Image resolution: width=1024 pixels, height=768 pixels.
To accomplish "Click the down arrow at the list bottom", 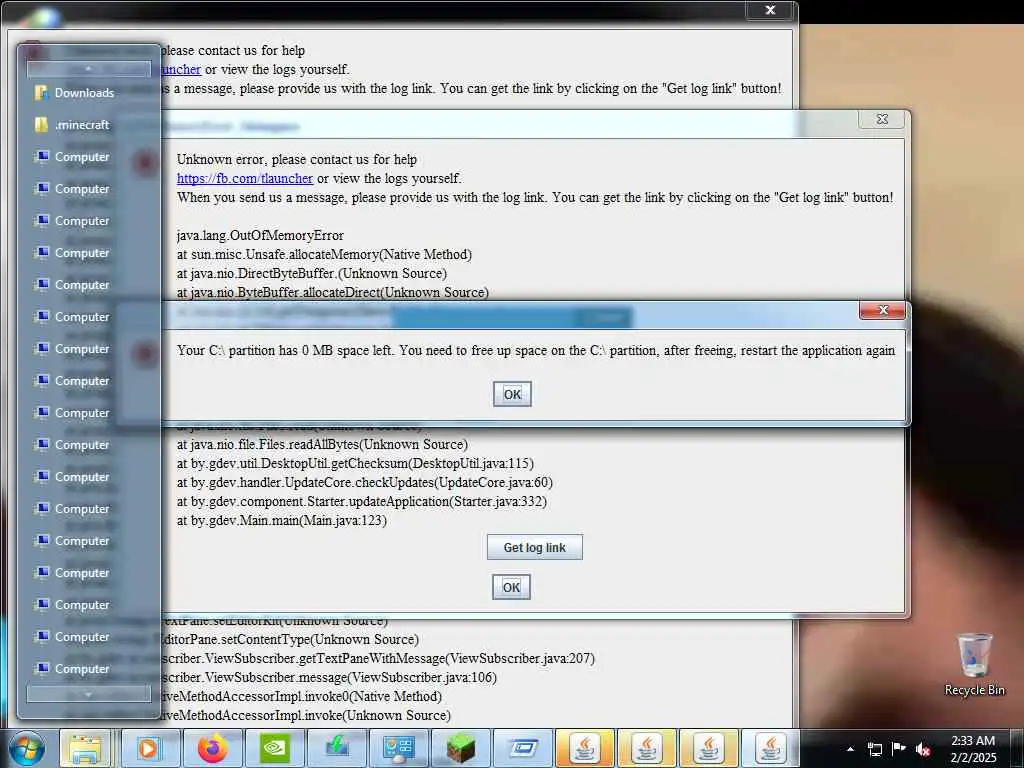I will click(x=89, y=694).
